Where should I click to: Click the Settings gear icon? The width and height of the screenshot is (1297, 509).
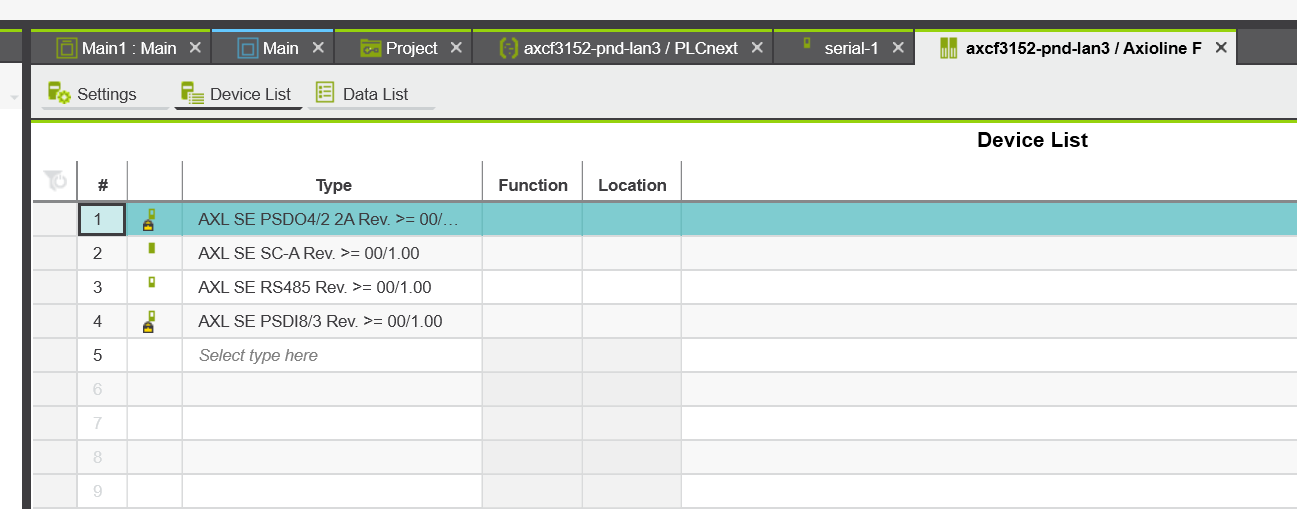[59, 94]
